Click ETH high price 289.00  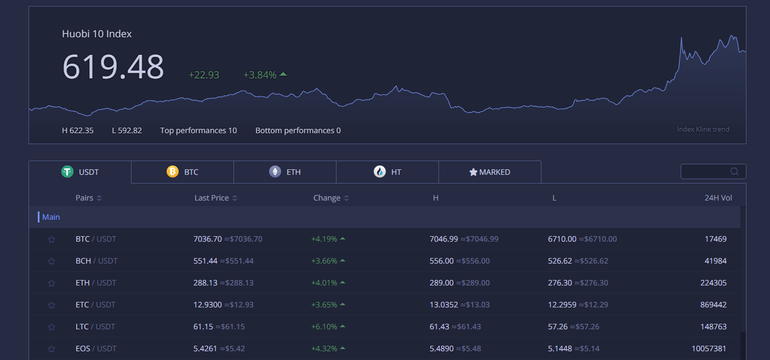click(441, 283)
